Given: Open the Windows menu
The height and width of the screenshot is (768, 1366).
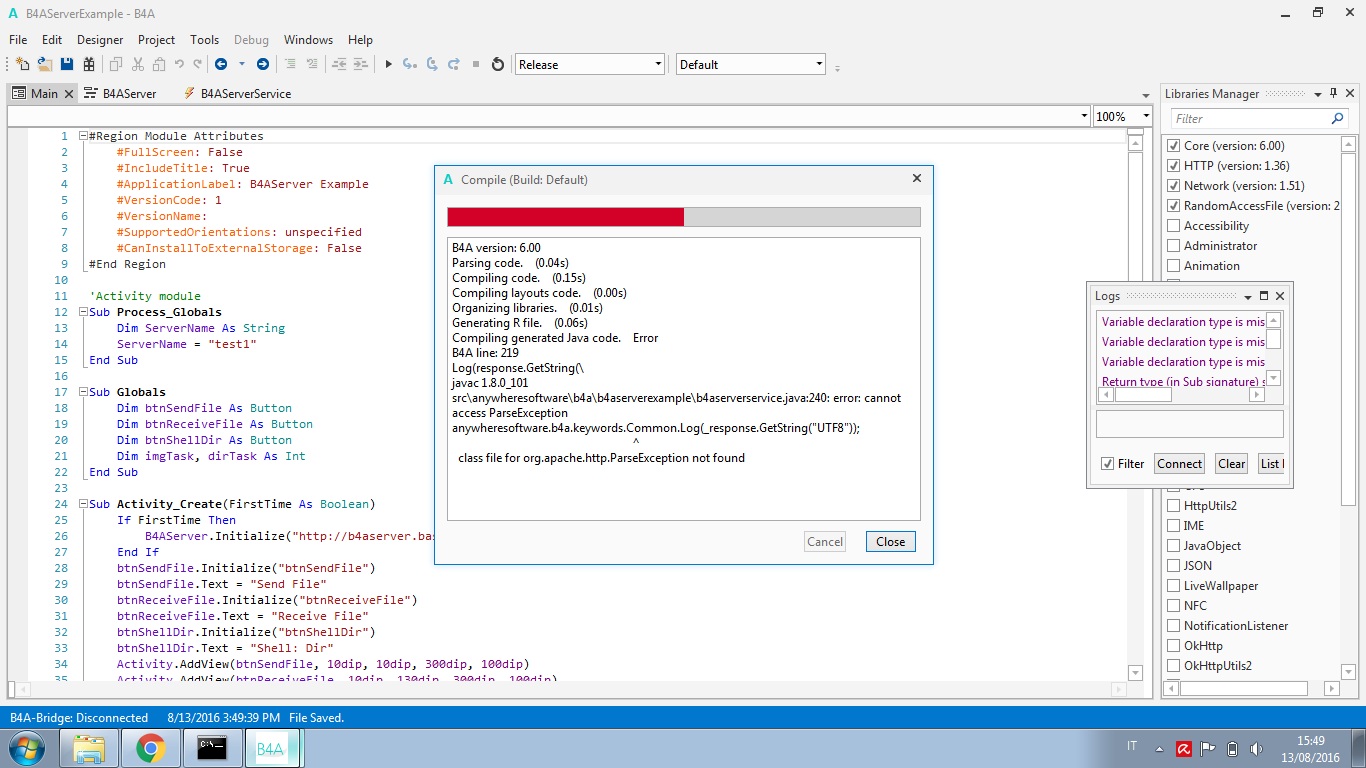Looking at the screenshot, I should pos(308,40).
